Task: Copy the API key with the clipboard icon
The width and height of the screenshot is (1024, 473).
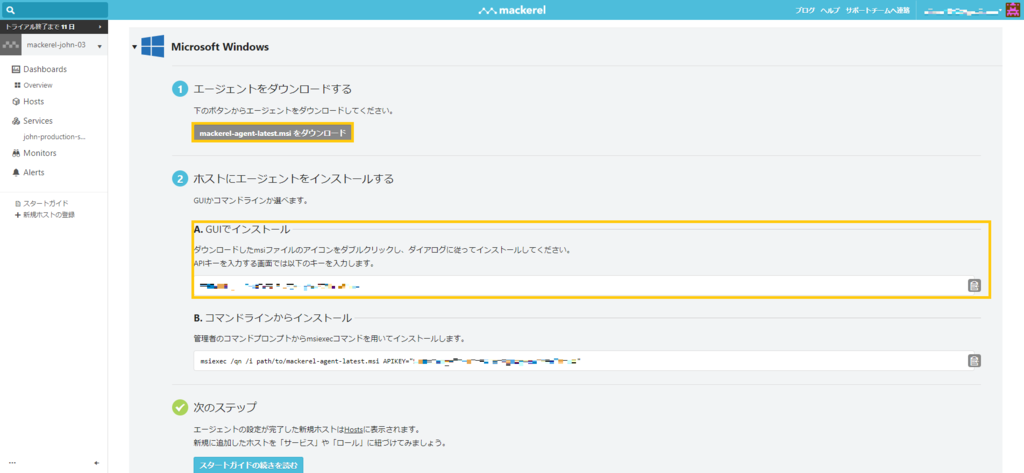Action: point(974,285)
